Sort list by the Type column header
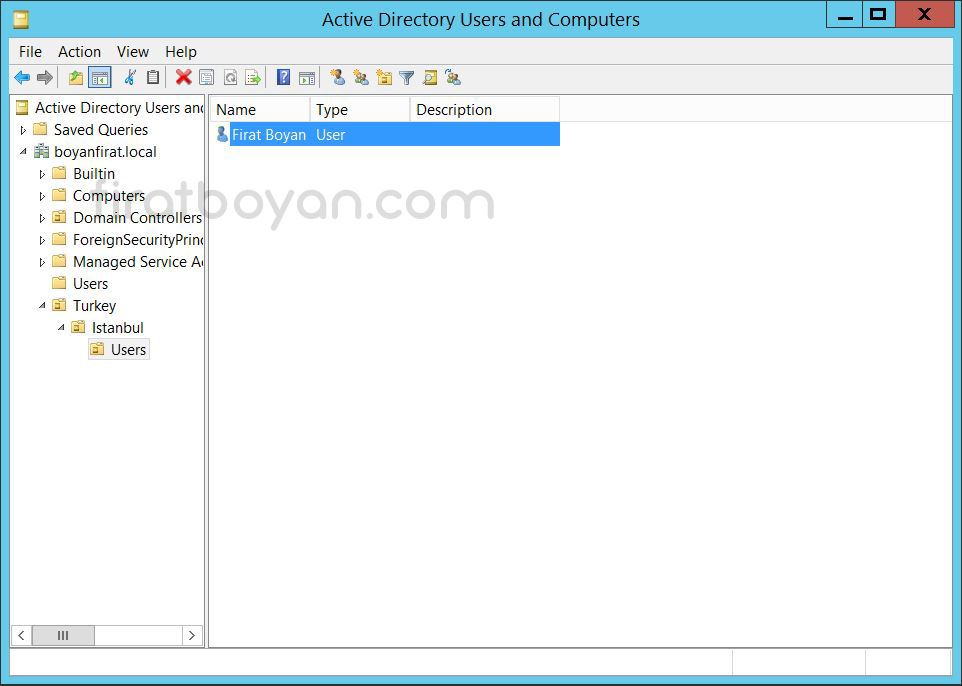The image size is (962, 686). tap(360, 110)
